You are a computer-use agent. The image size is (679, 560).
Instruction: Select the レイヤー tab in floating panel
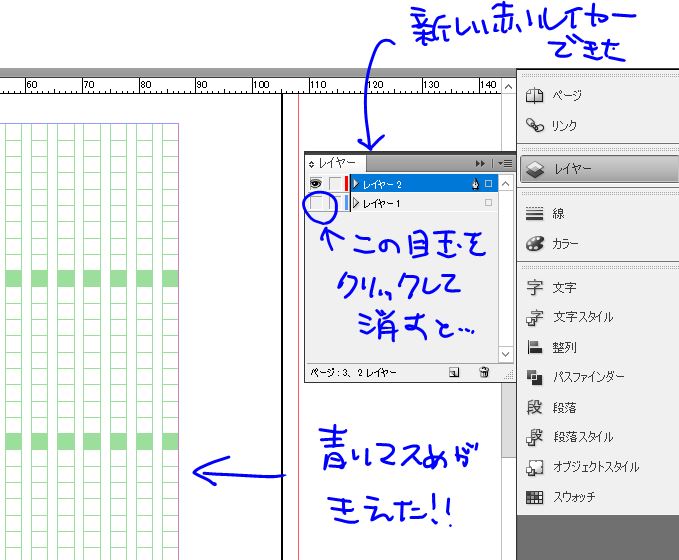[x=337, y=163]
